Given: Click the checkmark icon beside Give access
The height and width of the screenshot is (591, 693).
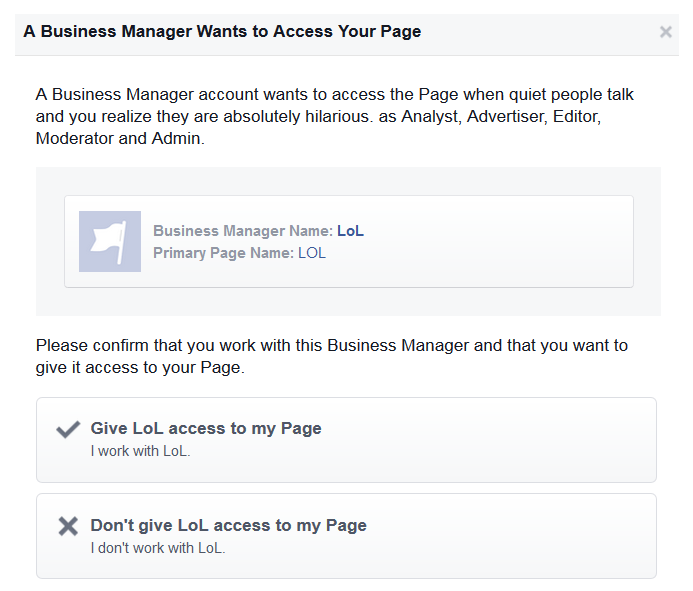Looking at the screenshot, I should (68, 429).
